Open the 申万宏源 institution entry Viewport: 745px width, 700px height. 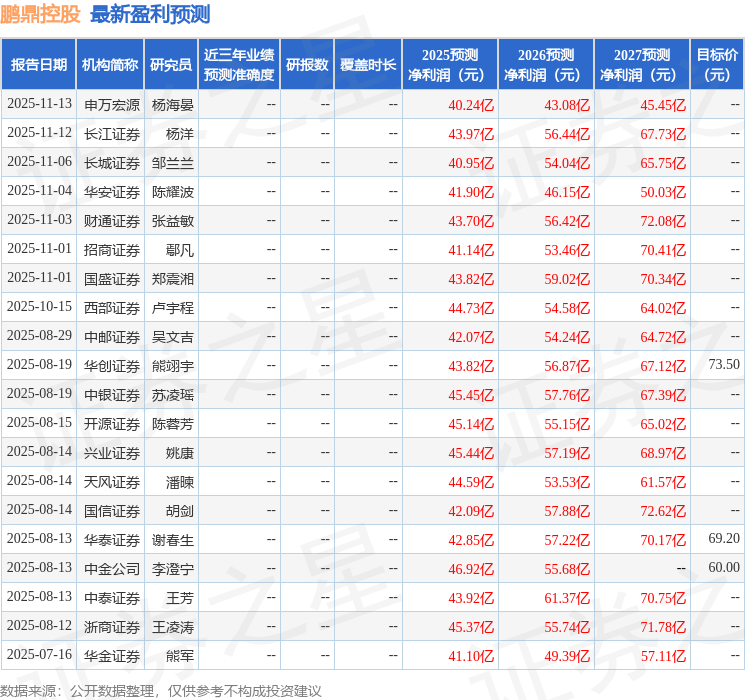pos(112,104)
